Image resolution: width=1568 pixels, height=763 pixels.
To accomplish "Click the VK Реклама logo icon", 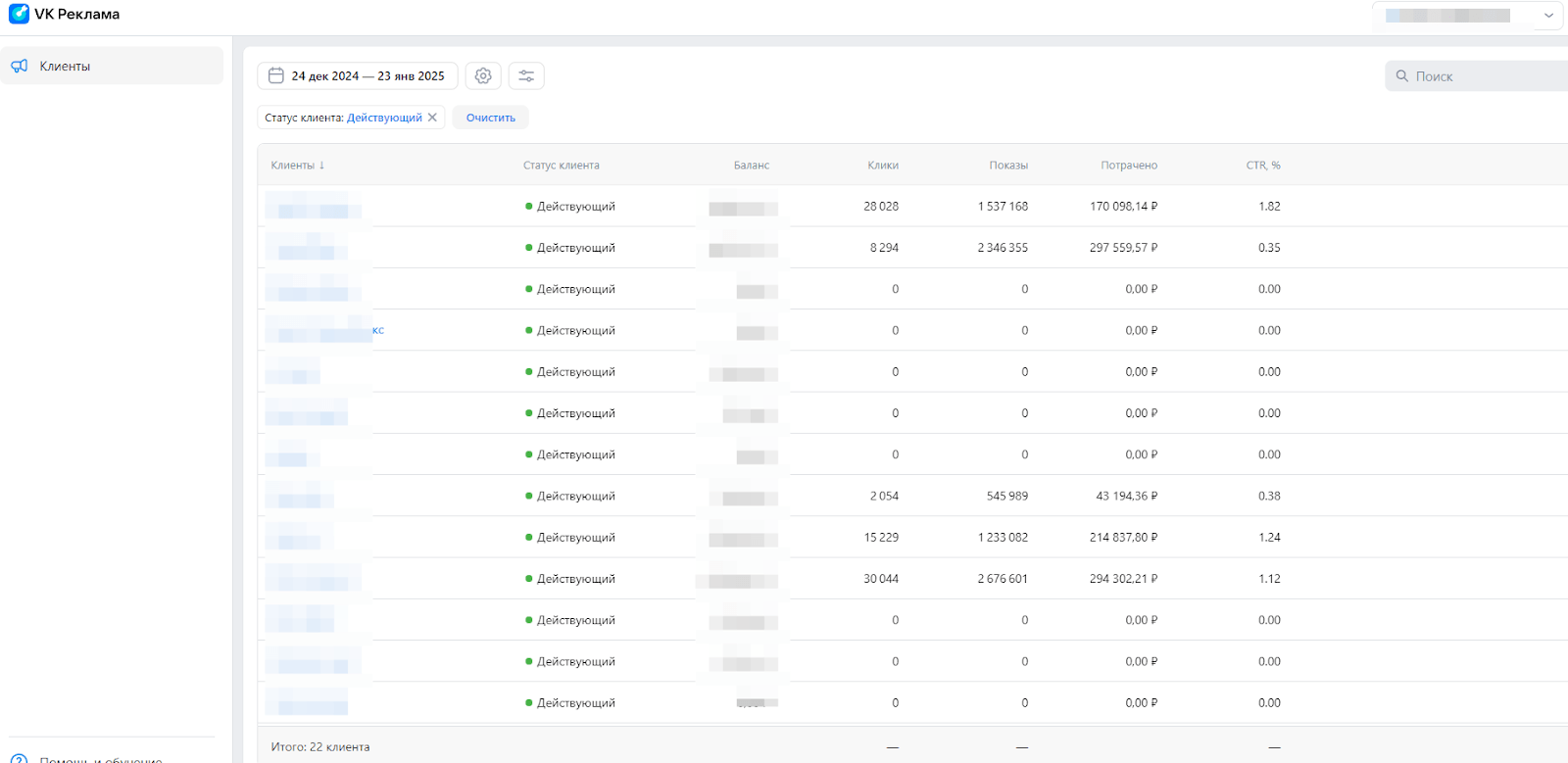I will [19, 14].
